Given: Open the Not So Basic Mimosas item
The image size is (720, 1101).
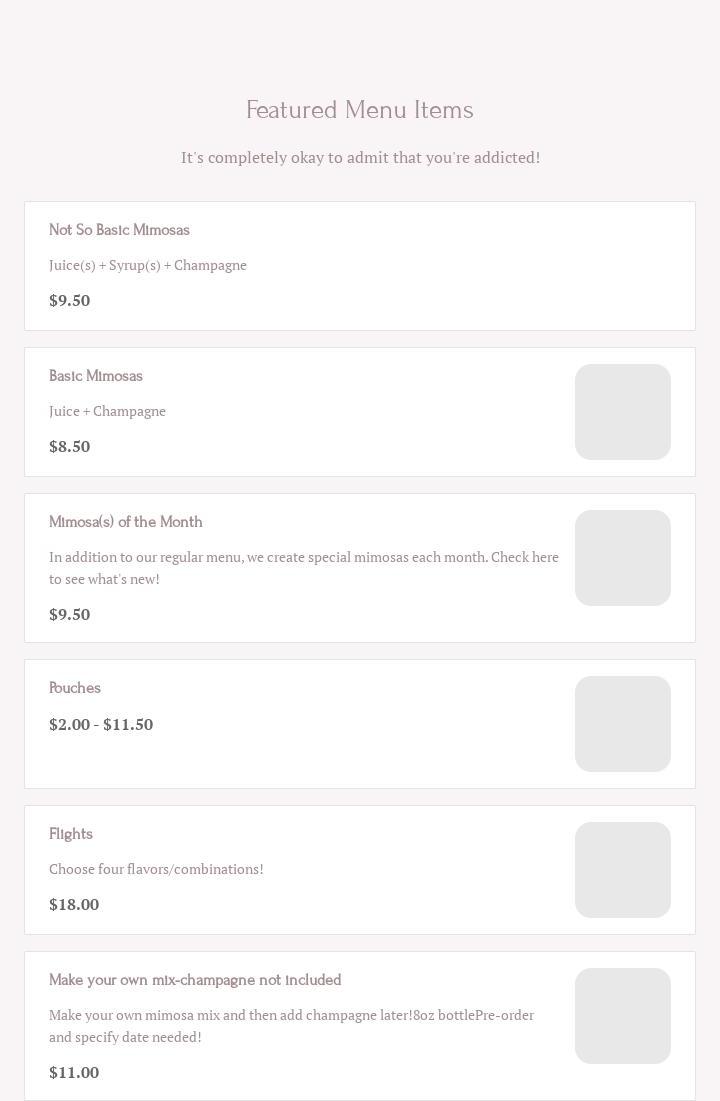Looking at the screenshot, I should click(119, 230).
